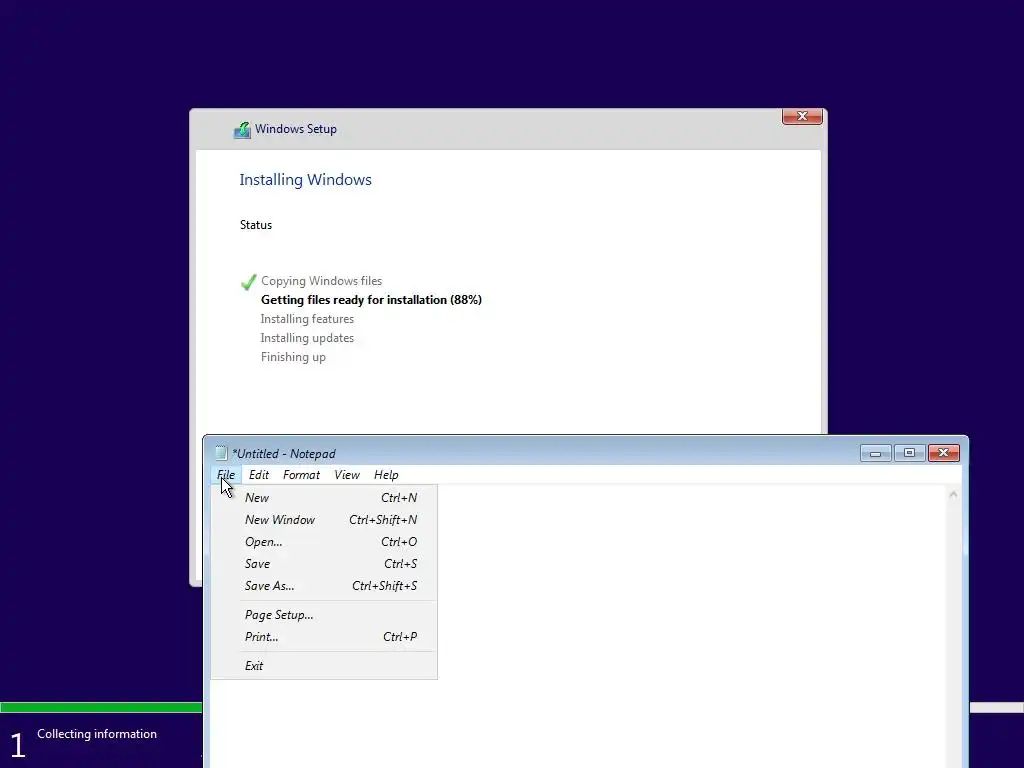Click the Windows Setup title icon

point(242,130)
